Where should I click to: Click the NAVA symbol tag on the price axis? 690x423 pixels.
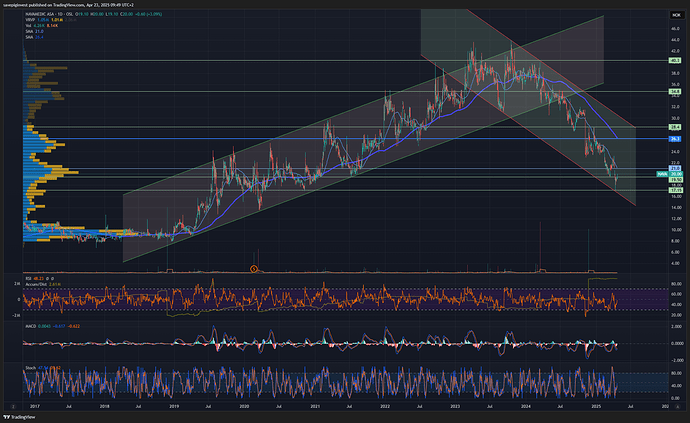(x=662, y=174)
